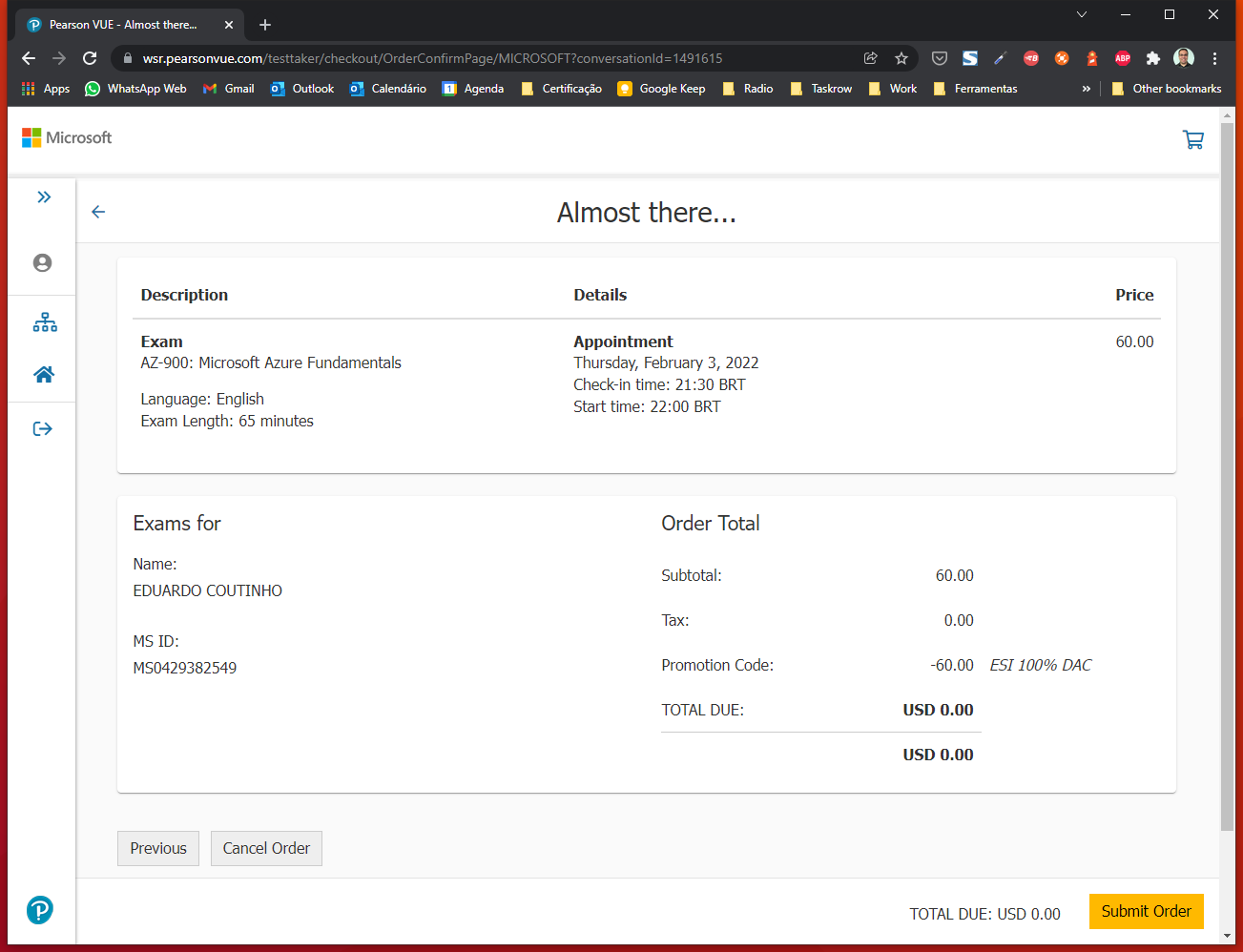Open Agenda bookmark
Screen dimensions: 1243x952
click(473, 89)
